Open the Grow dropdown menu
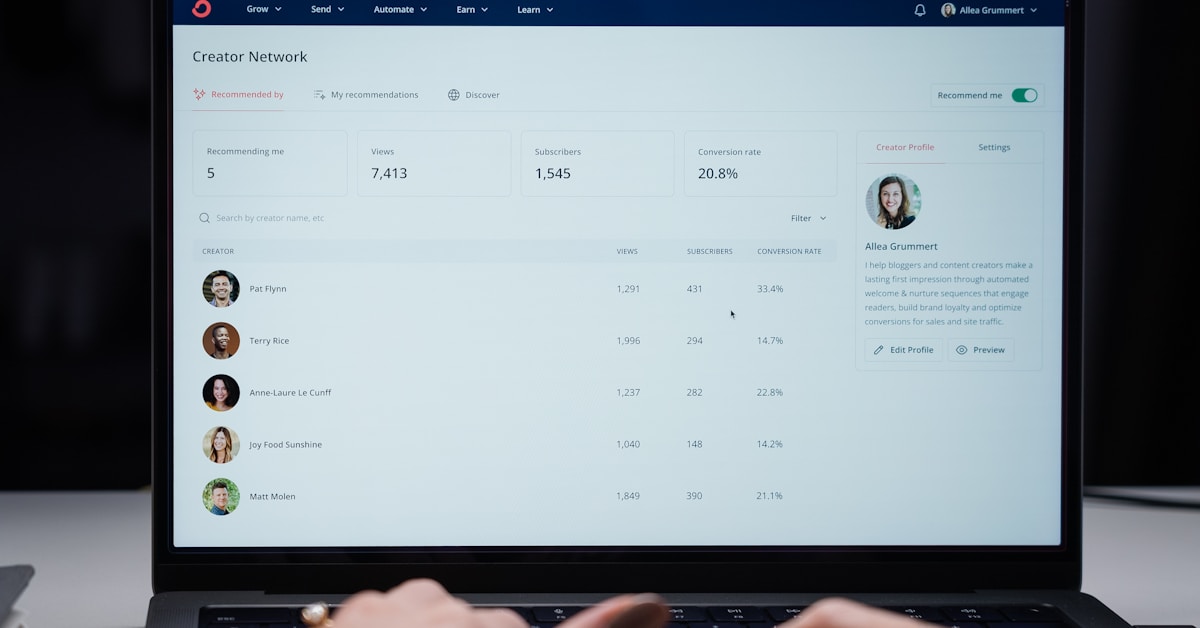 tap(264, 9)
